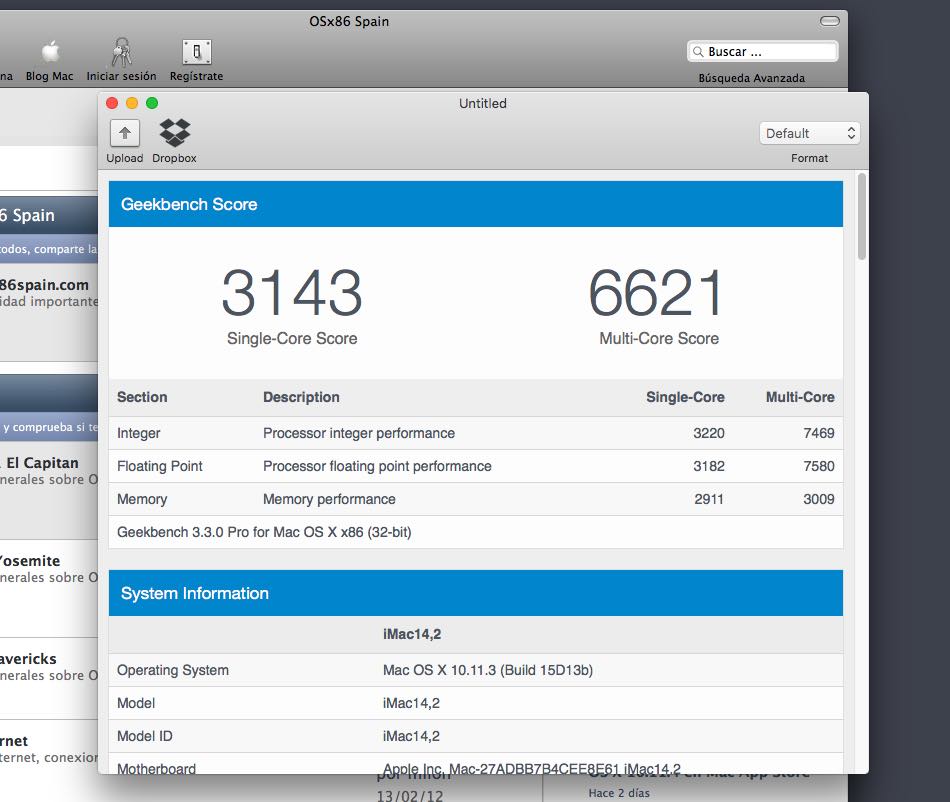Click the Model row value iMac14,2
The height and width of the screenshot is (802, 950).
pyautogui.click(x=411, y=703)
